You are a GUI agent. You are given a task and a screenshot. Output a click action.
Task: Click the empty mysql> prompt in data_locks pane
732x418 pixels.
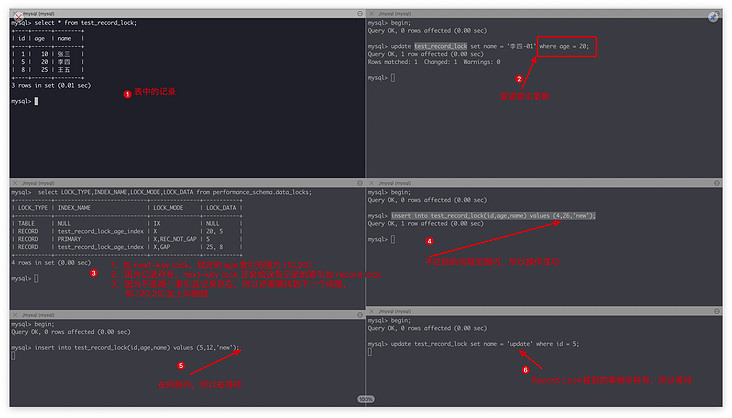pos(24,278)
